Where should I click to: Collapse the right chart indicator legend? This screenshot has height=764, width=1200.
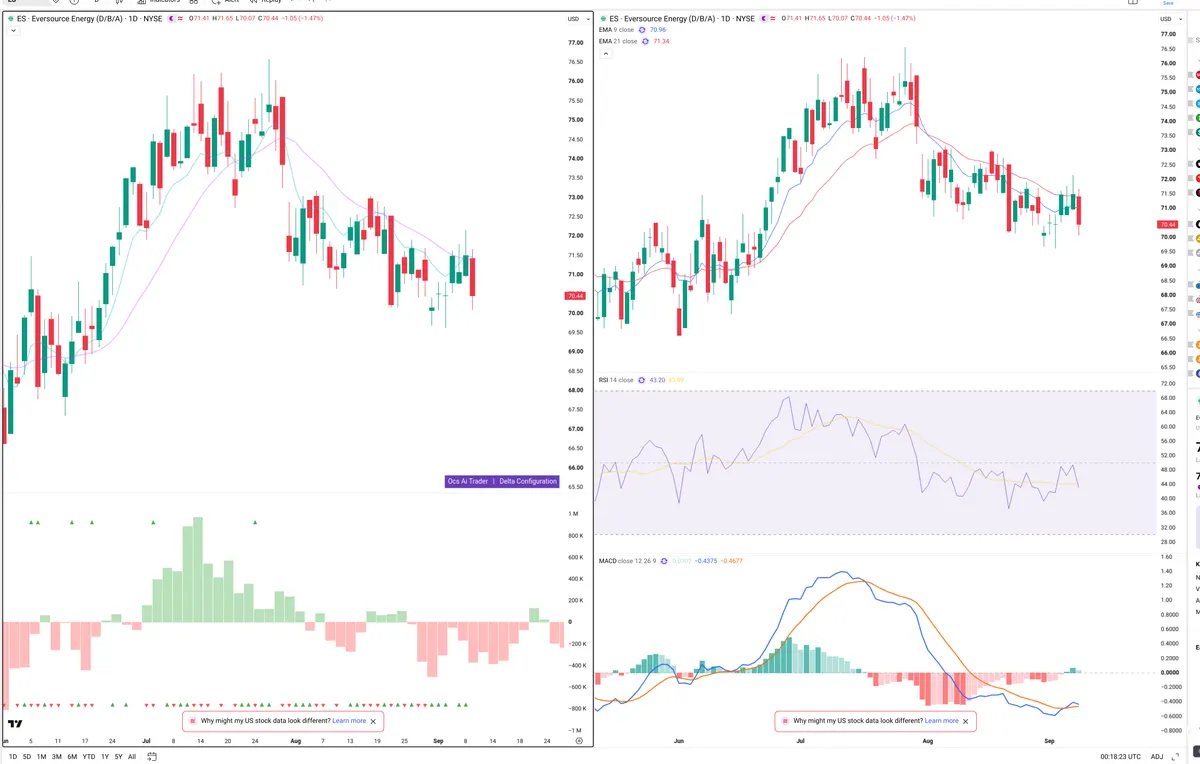tap(606, 53)
